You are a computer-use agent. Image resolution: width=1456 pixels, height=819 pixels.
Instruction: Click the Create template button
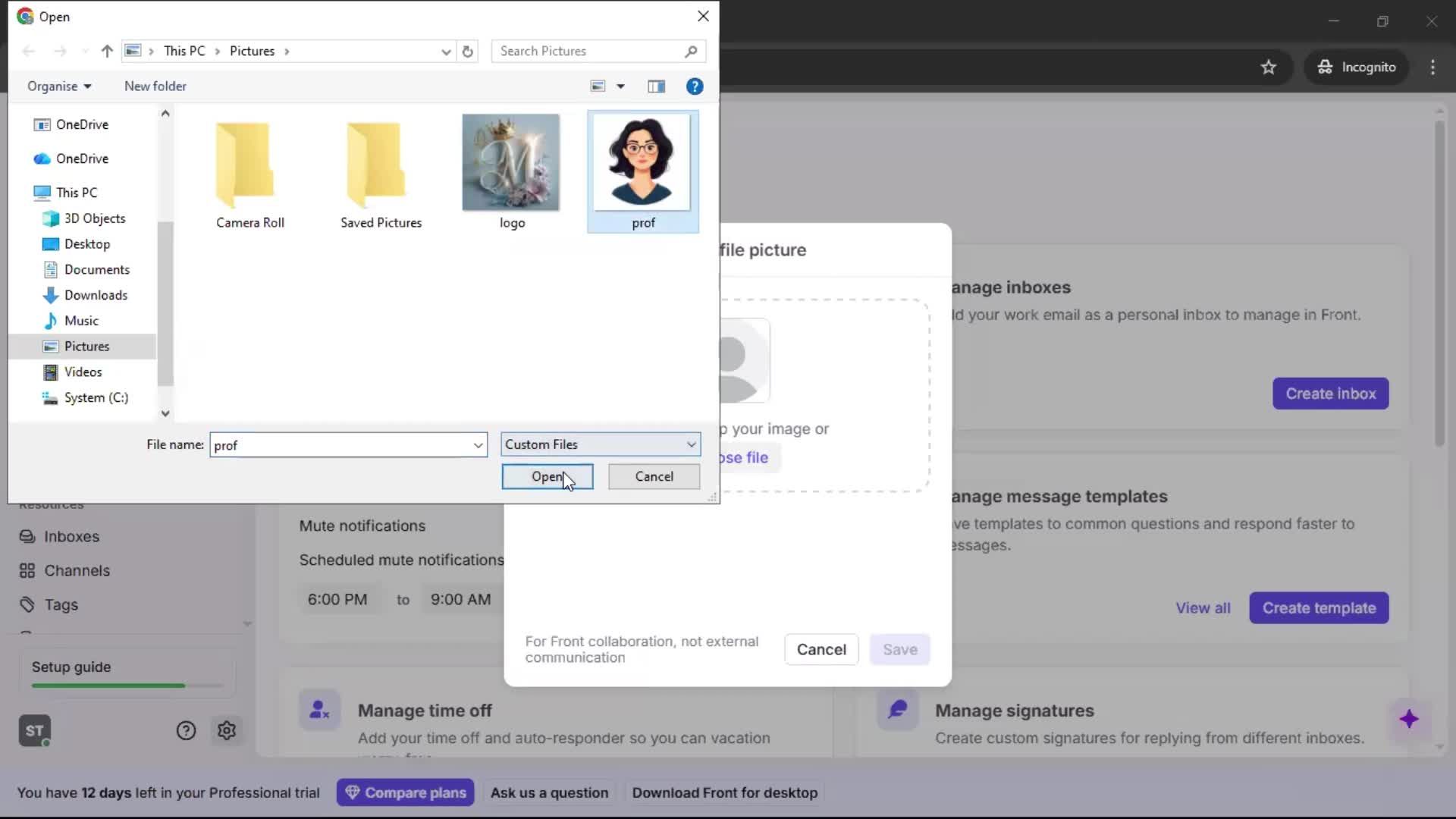point(1319,607)
